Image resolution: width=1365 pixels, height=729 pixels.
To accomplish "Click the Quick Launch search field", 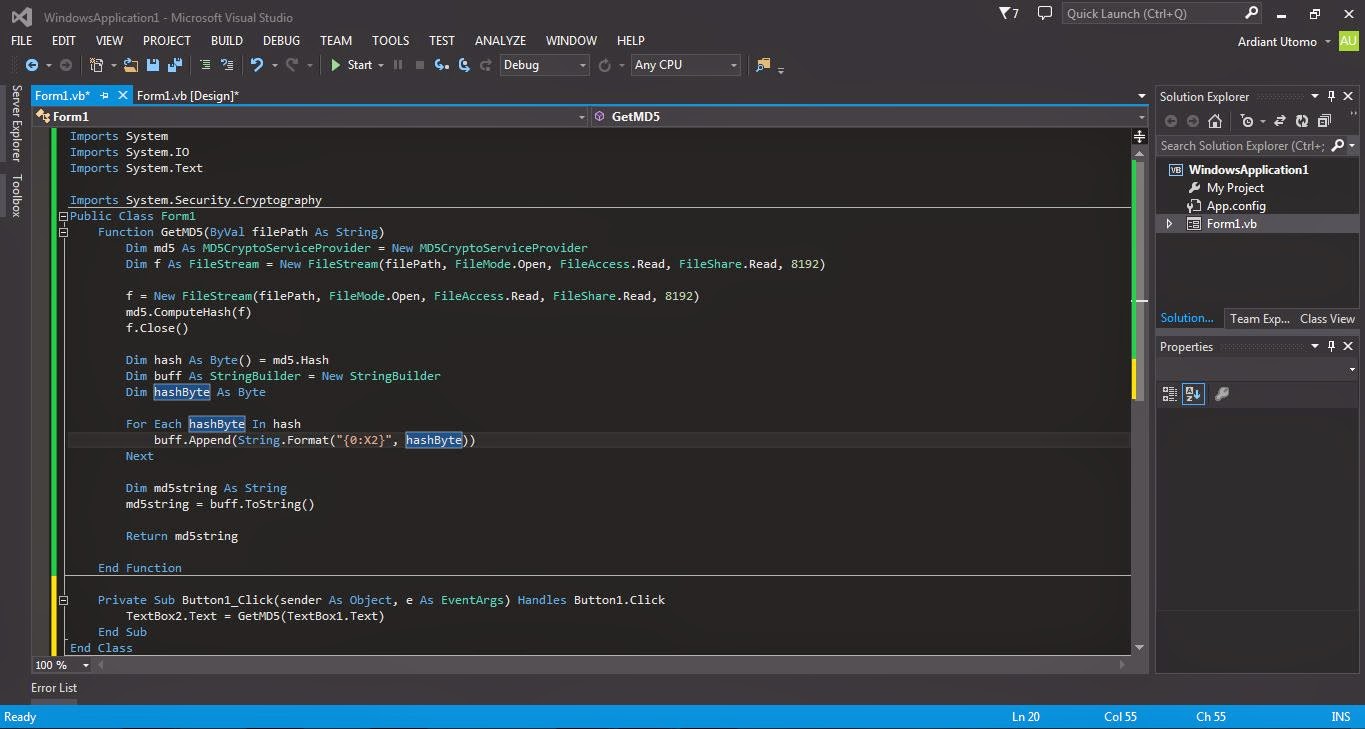I will tap(1151, 14).
